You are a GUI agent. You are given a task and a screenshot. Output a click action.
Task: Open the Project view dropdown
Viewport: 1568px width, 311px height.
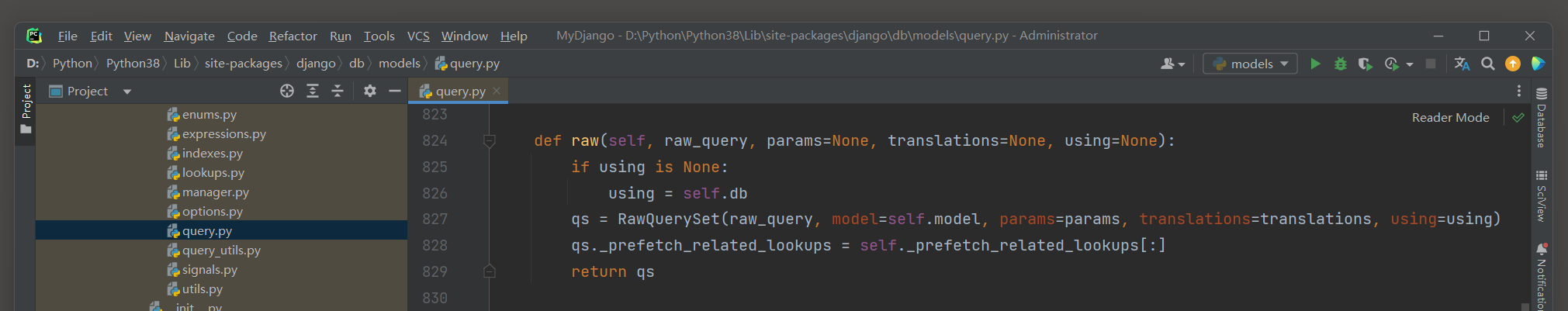[91, 91]
